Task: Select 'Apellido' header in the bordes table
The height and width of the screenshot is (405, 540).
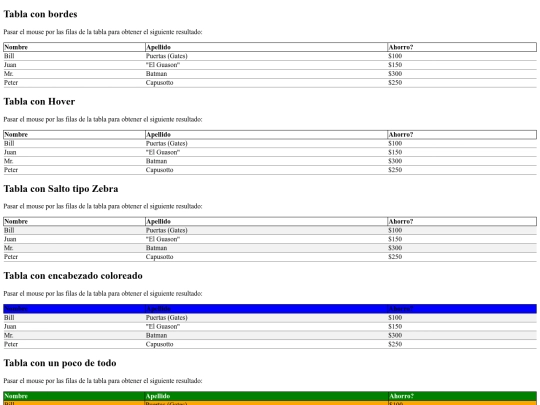Action: (158, 47)
